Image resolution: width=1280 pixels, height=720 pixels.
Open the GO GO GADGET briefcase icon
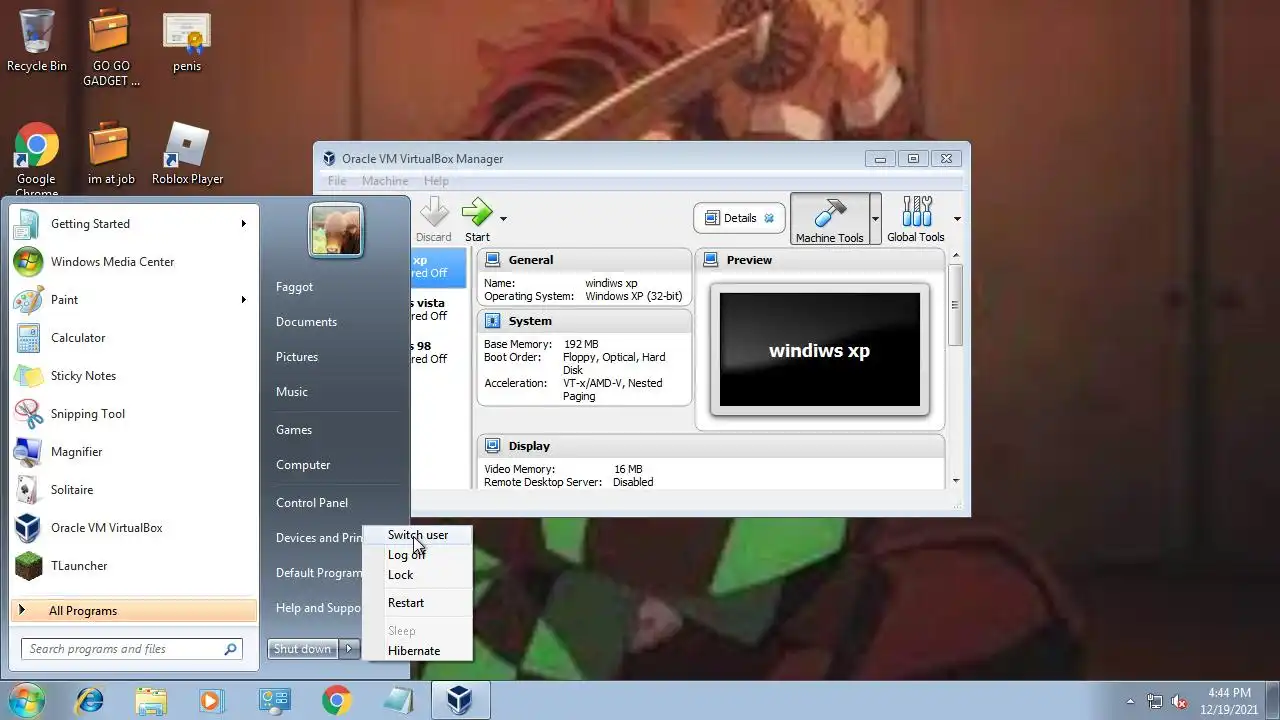110,48
